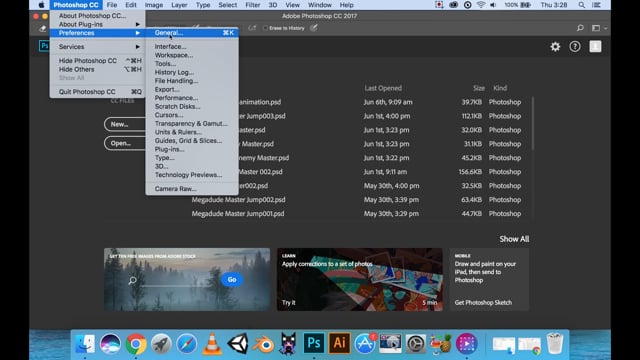Open Type preferences

pos(192,158)
